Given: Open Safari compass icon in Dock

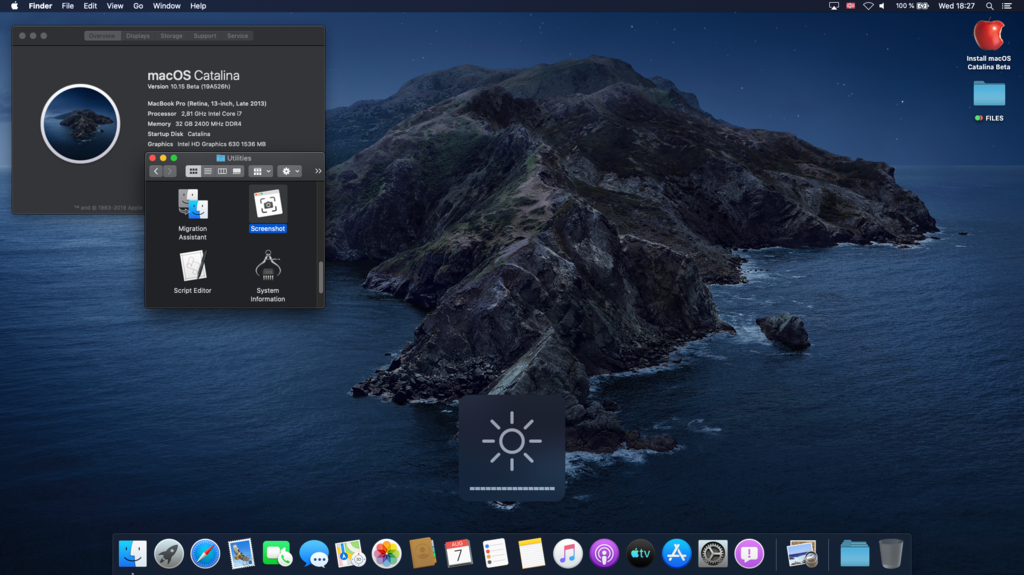Looking at the screenshot, I should click(205, 554).
